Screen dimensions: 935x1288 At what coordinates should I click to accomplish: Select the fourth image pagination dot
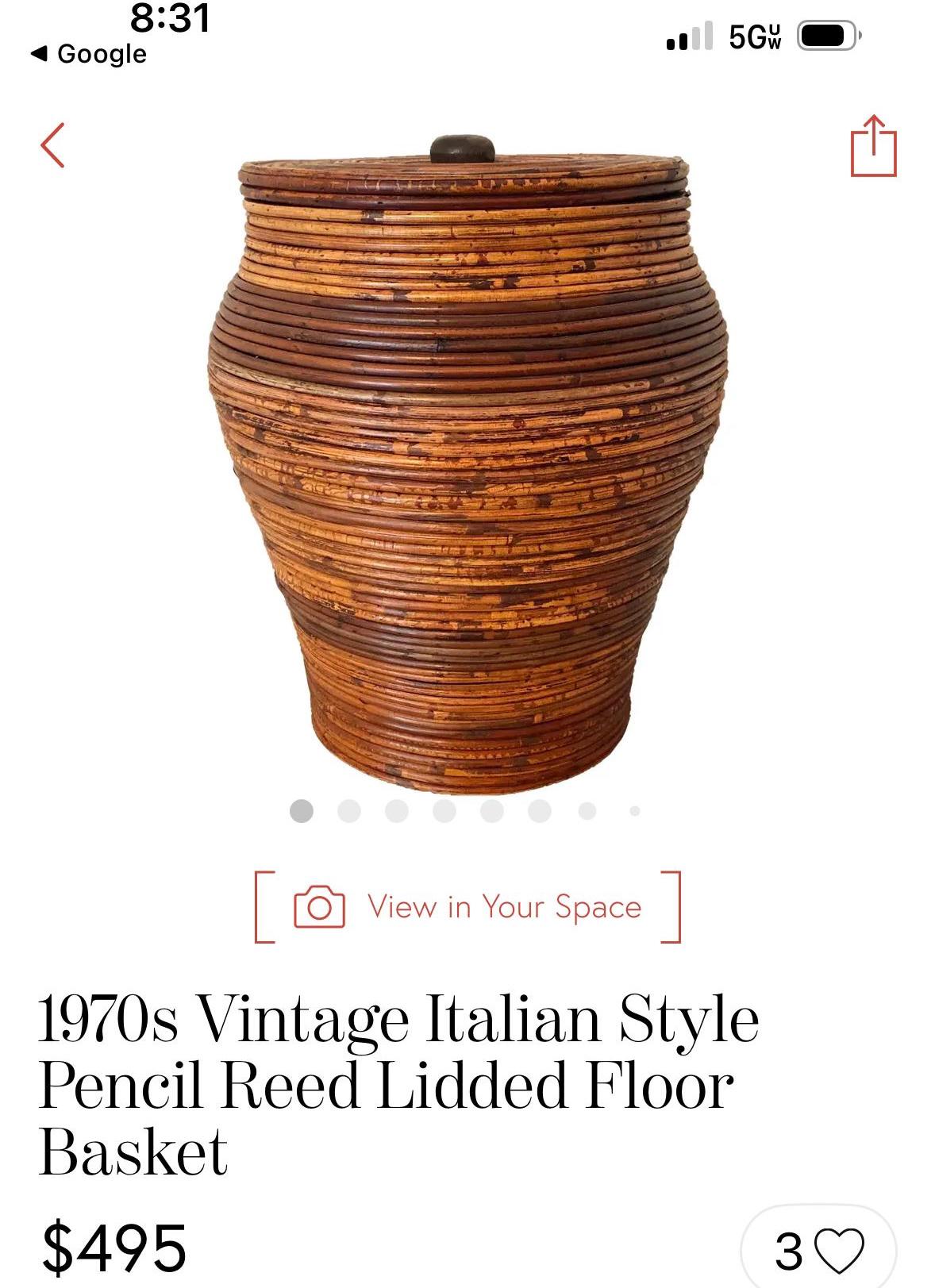tap(444, 811)
